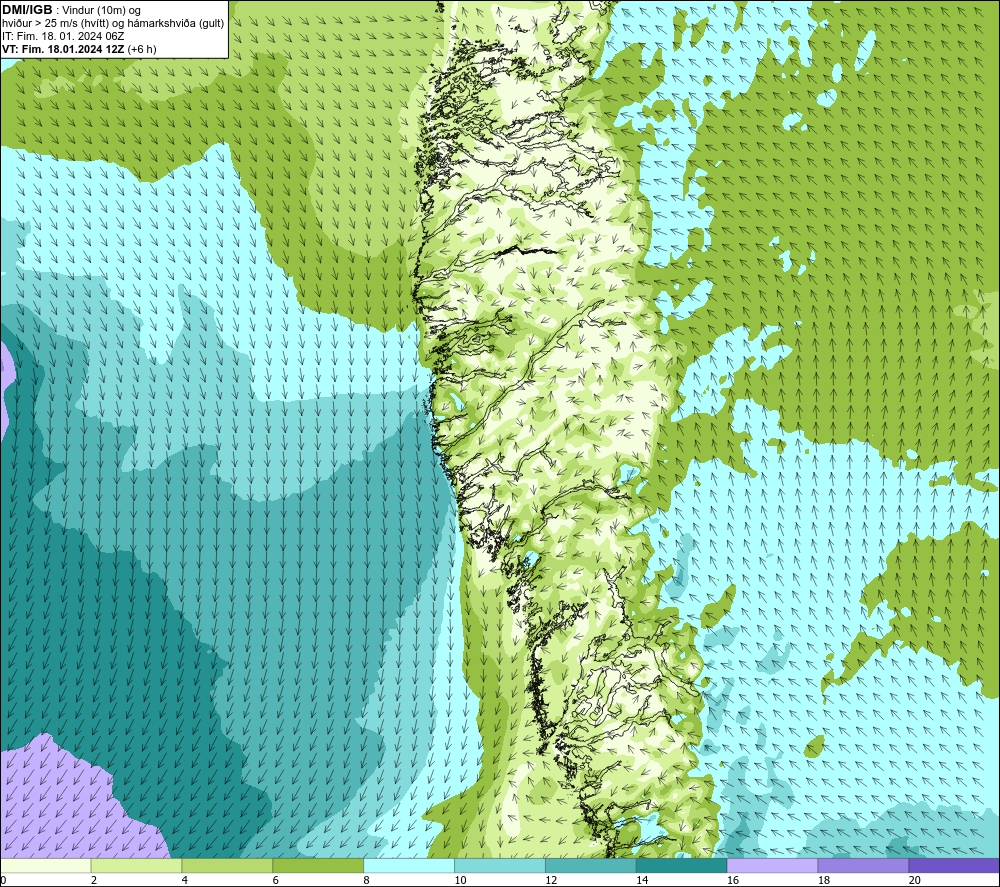Click the '2' label on the wind scale

(94, 881)
